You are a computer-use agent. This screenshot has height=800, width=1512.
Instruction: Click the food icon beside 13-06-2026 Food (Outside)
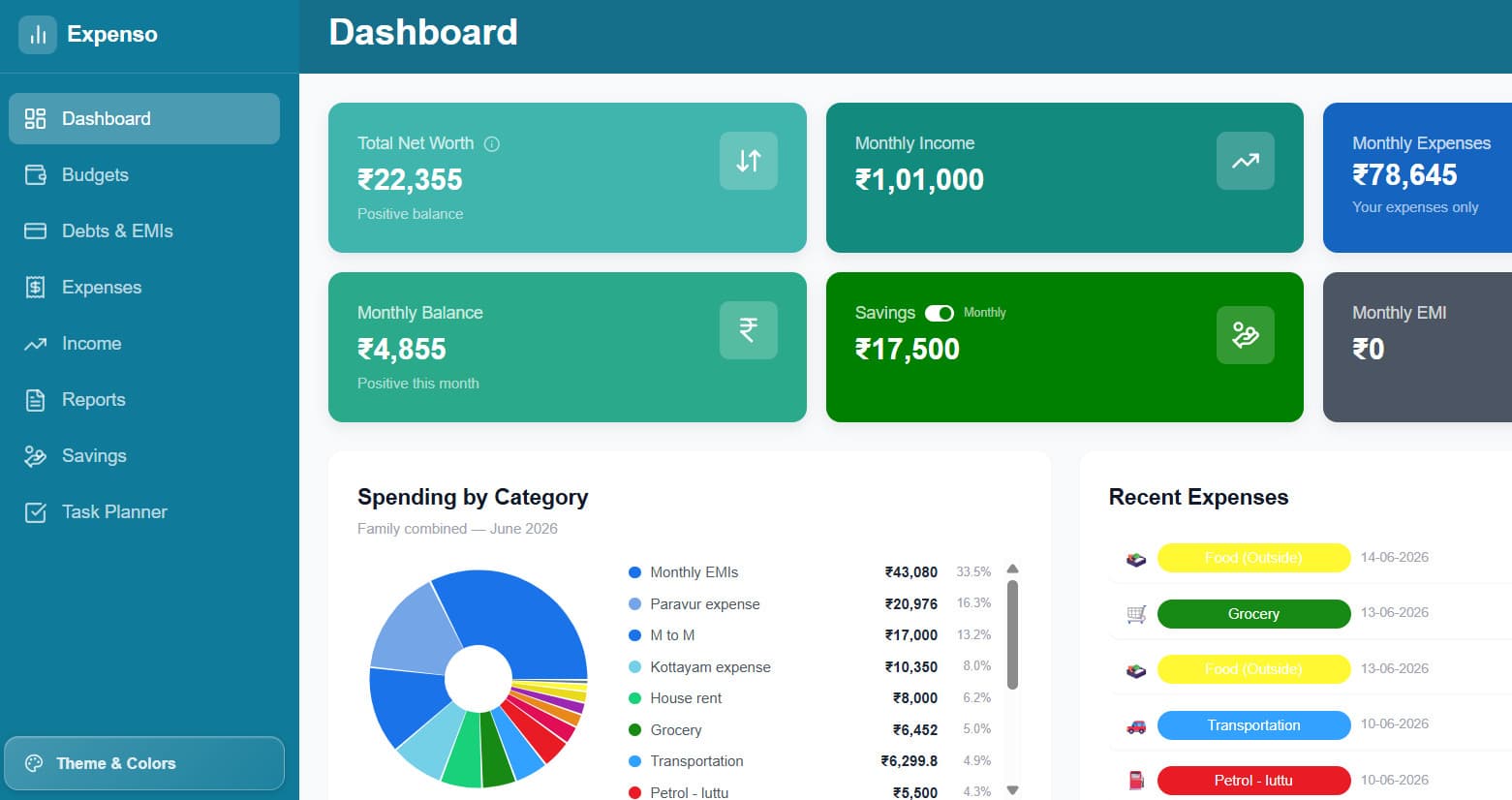point(1136,669)
